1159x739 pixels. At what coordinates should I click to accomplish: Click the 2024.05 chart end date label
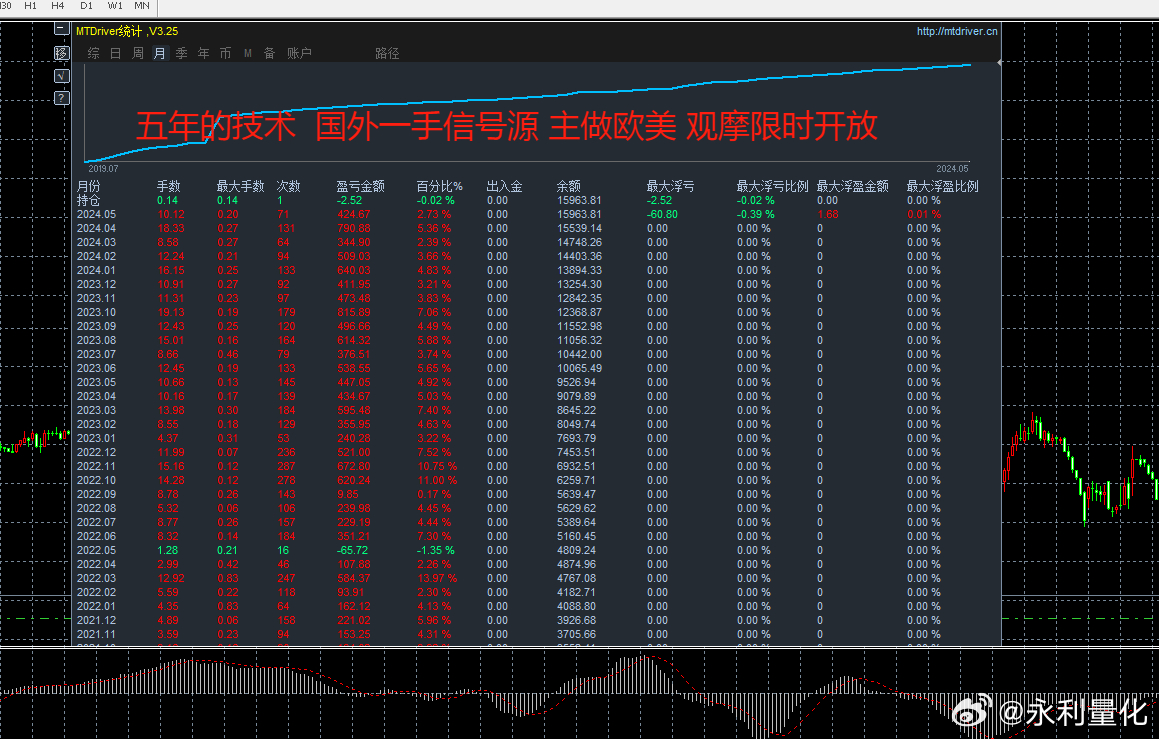click(952, 168)
